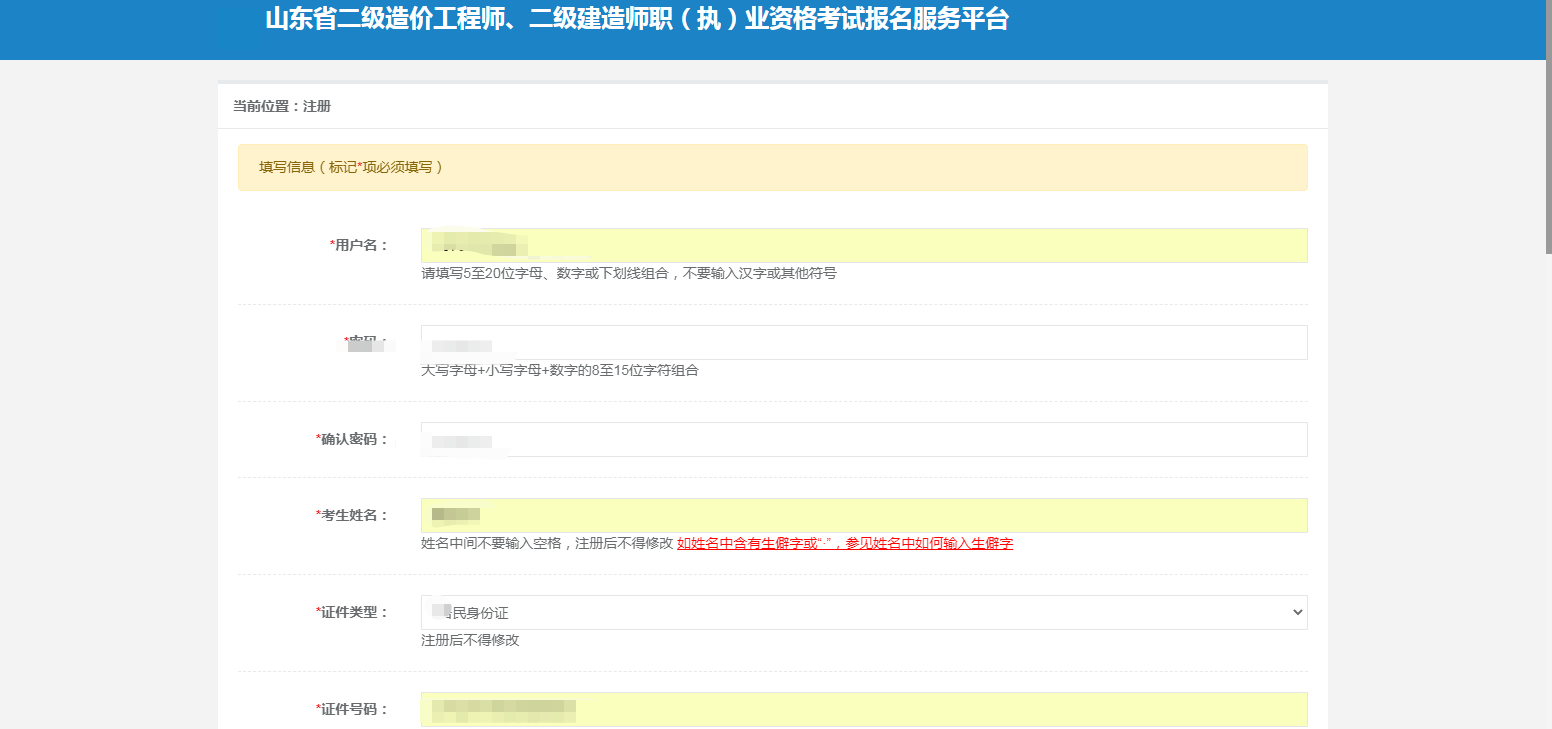Click the 当前位置：注册 breadcrumb text

click(262, 104)
